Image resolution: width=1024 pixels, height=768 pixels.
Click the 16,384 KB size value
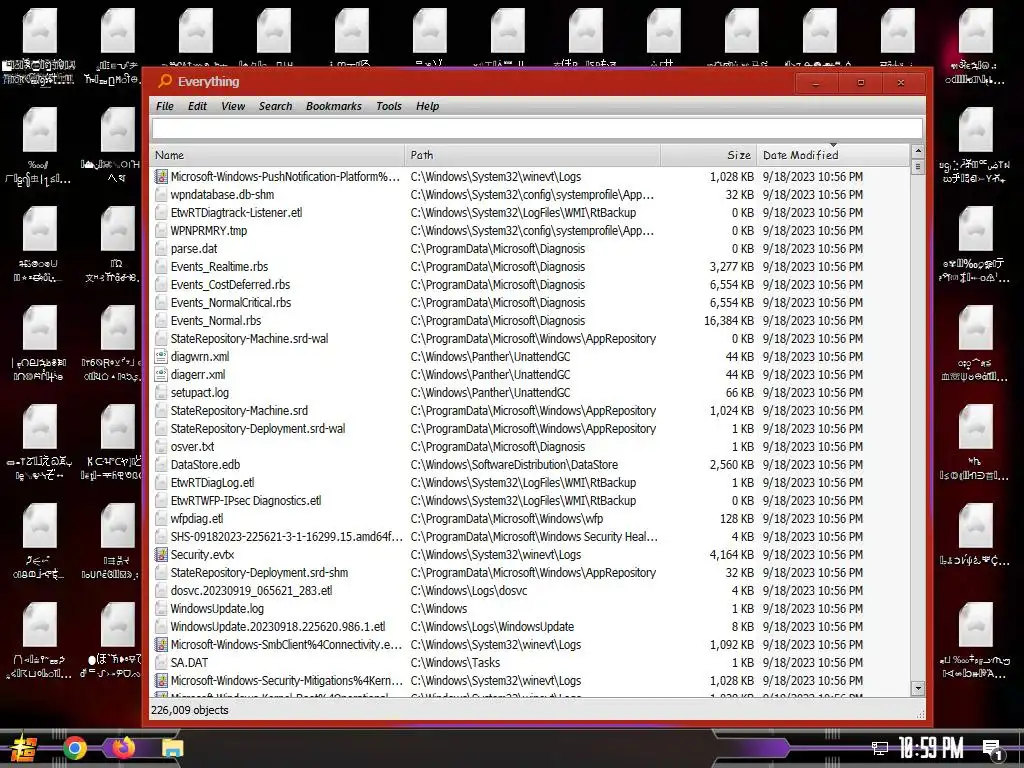pyautogui.click(x=729, y=321)
